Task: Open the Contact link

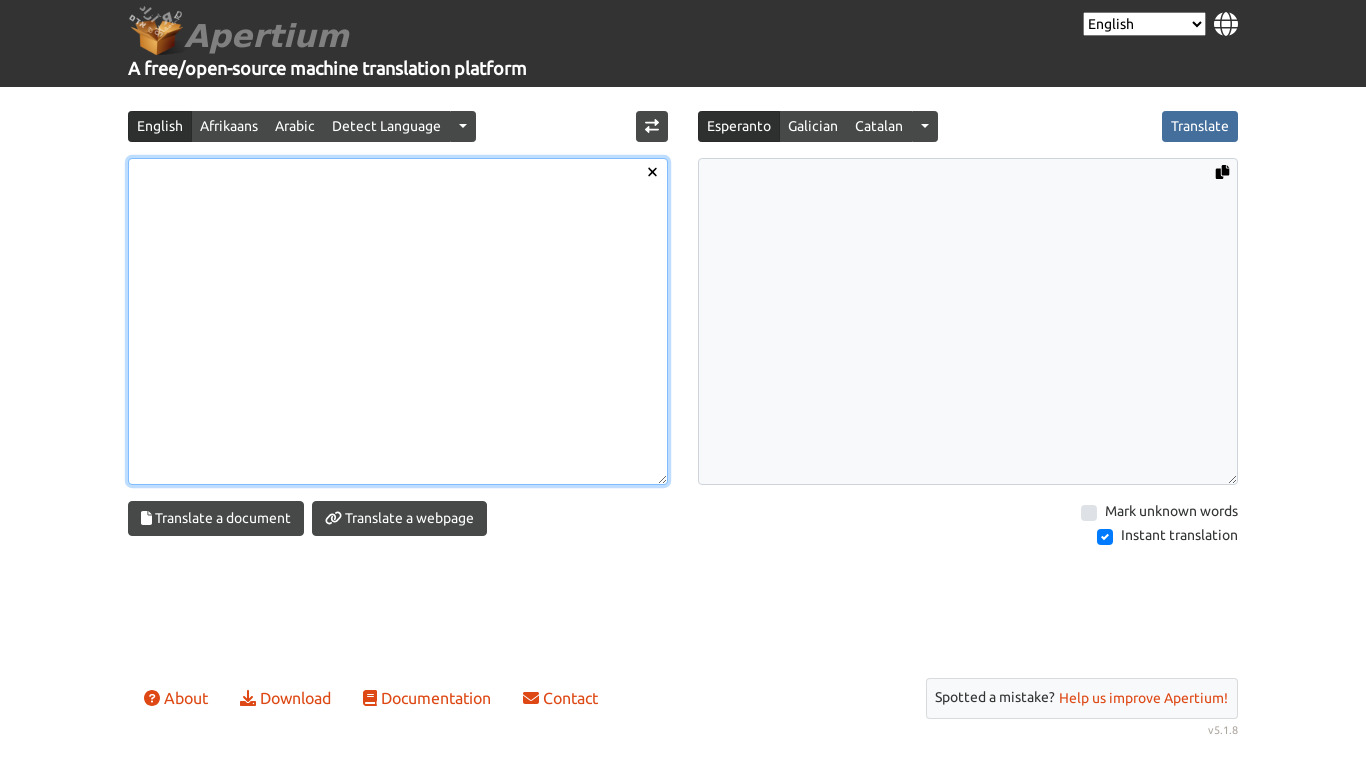Action: [560, 698]
